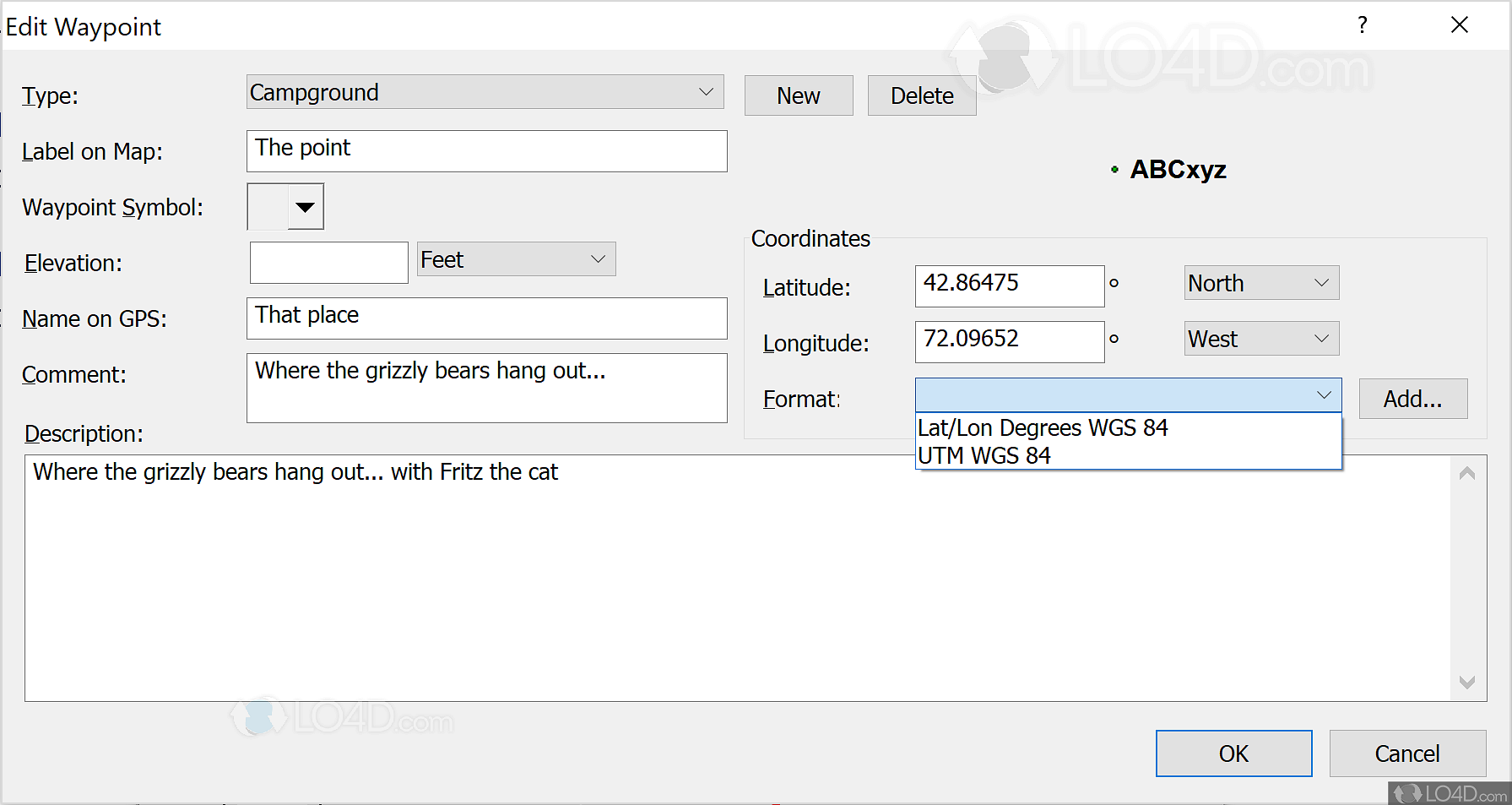The width and height of the screenshot is (1512, 805).
Task: Focus the empty Elevation input field
Action: point(328,263)
